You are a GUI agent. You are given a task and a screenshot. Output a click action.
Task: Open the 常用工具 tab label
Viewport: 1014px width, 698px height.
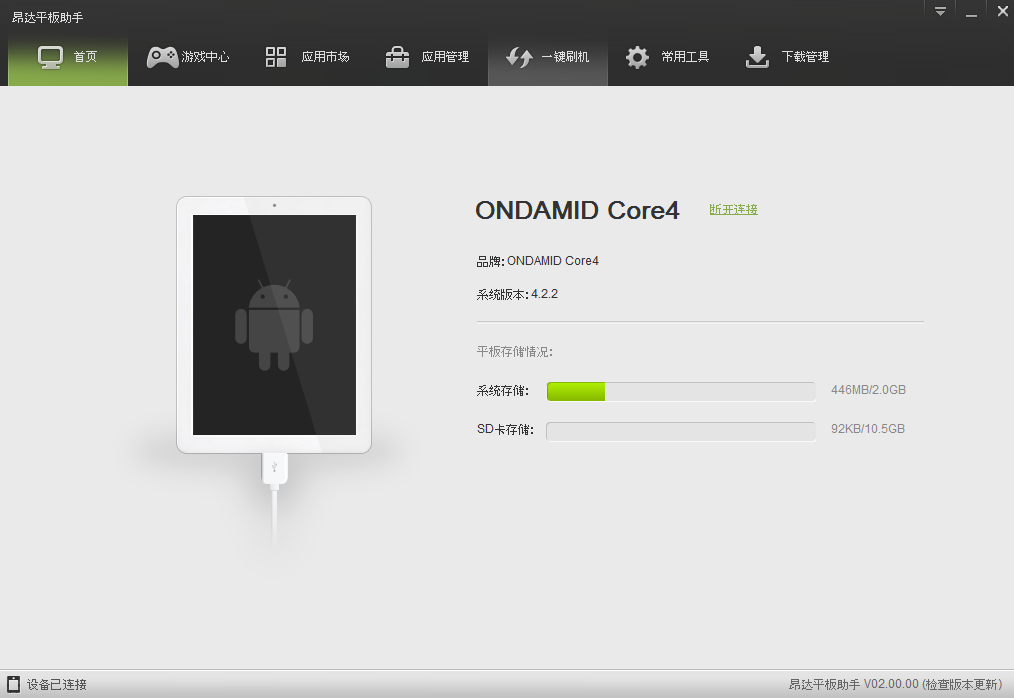[685, 57]
